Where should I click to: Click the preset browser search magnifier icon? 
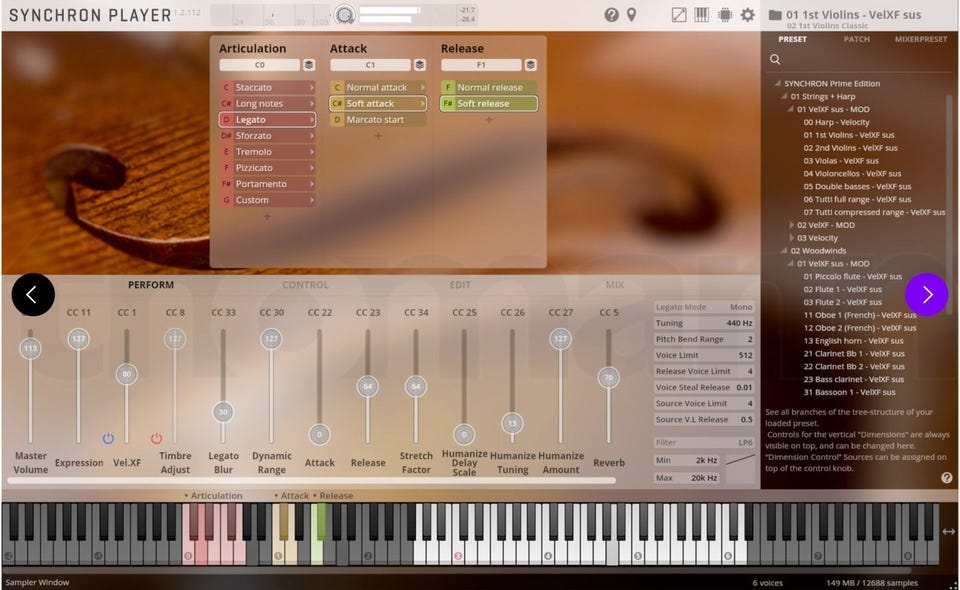[x=775, y=60]
